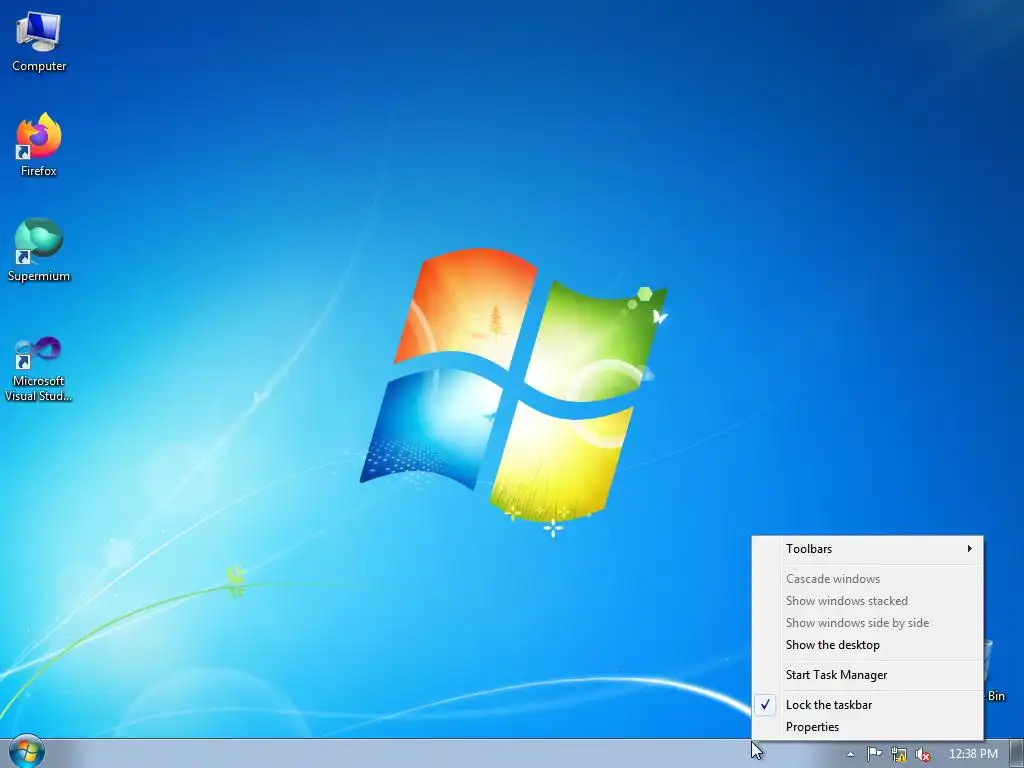This screenshot has width=1024, height=768.
Task: Select the Microsoft Visual Studio shortcut
Action: coord(39,369)
